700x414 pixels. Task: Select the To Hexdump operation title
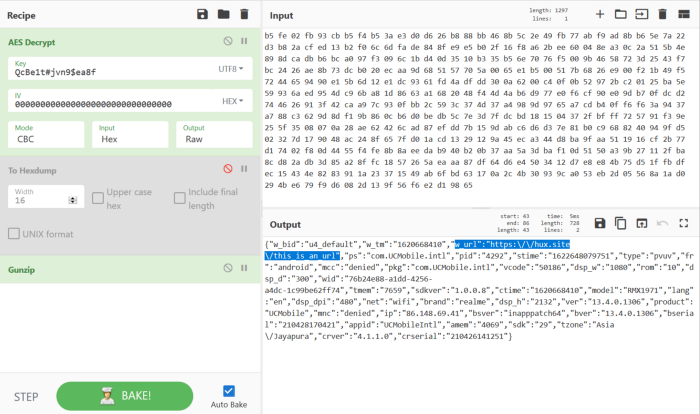pyautogui.click(x=32, y=170)
